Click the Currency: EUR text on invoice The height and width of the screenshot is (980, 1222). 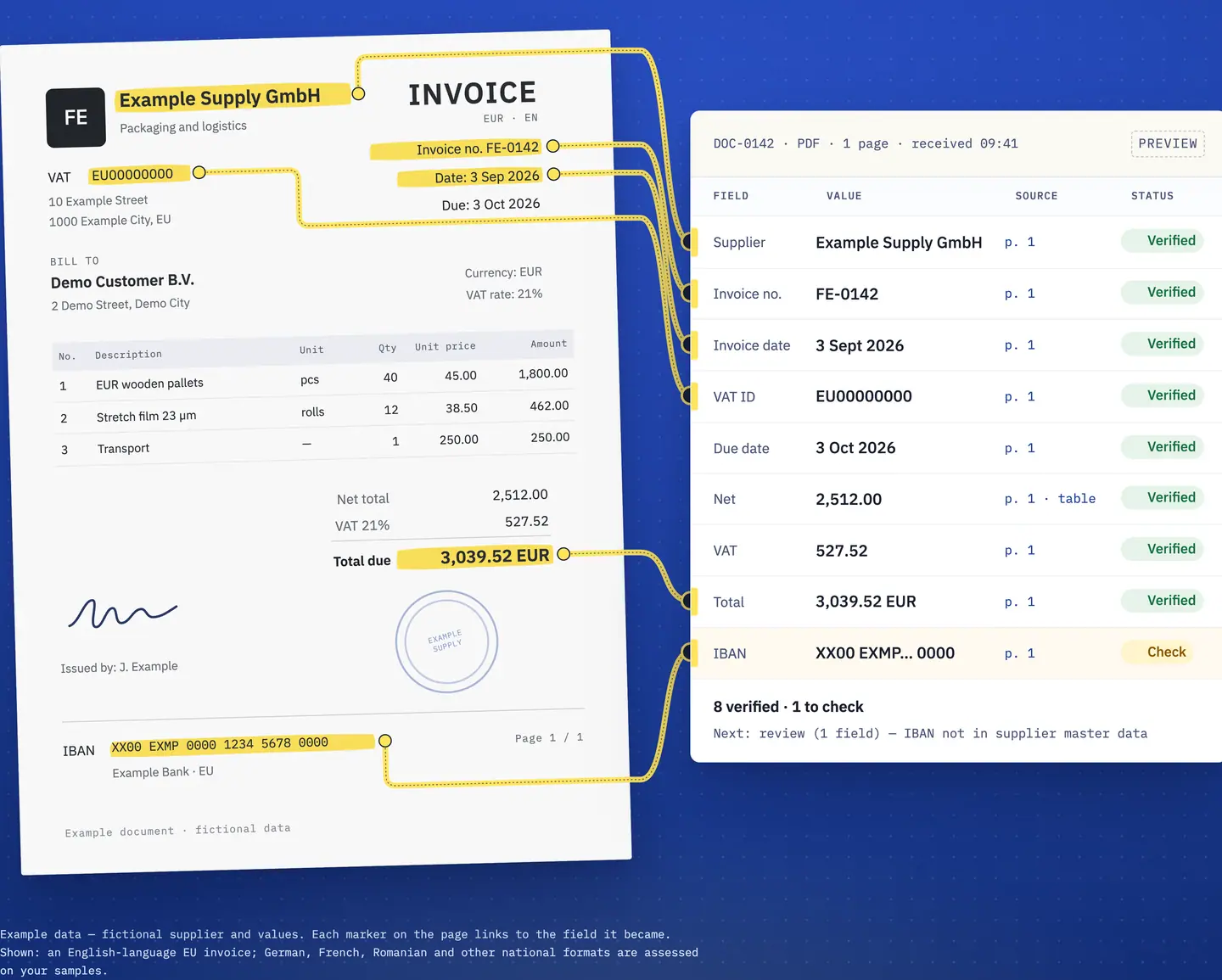pos(503,272)
